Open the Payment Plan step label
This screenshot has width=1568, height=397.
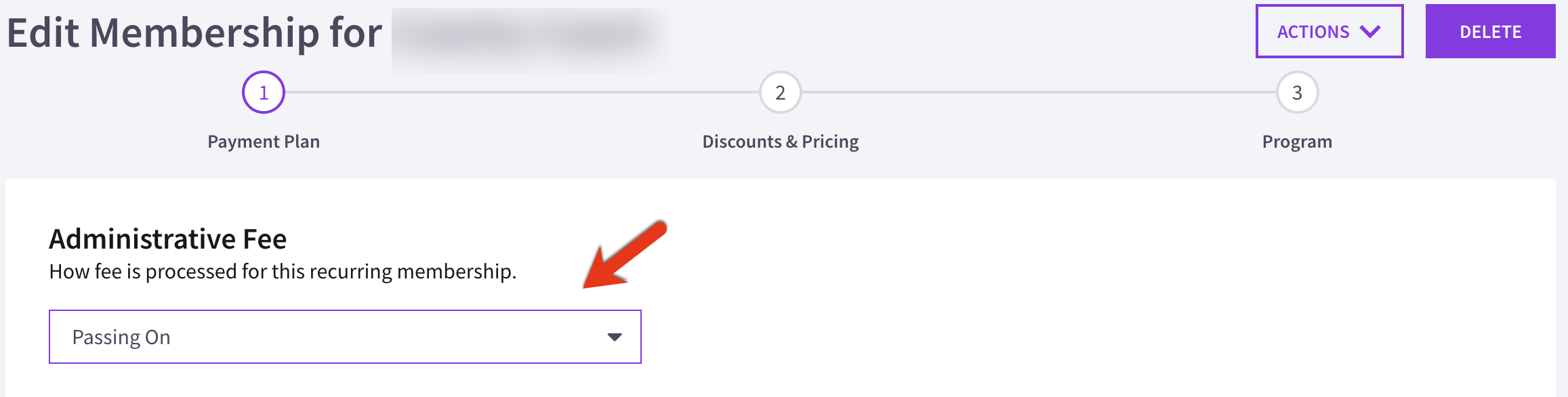tap(264, 142)
